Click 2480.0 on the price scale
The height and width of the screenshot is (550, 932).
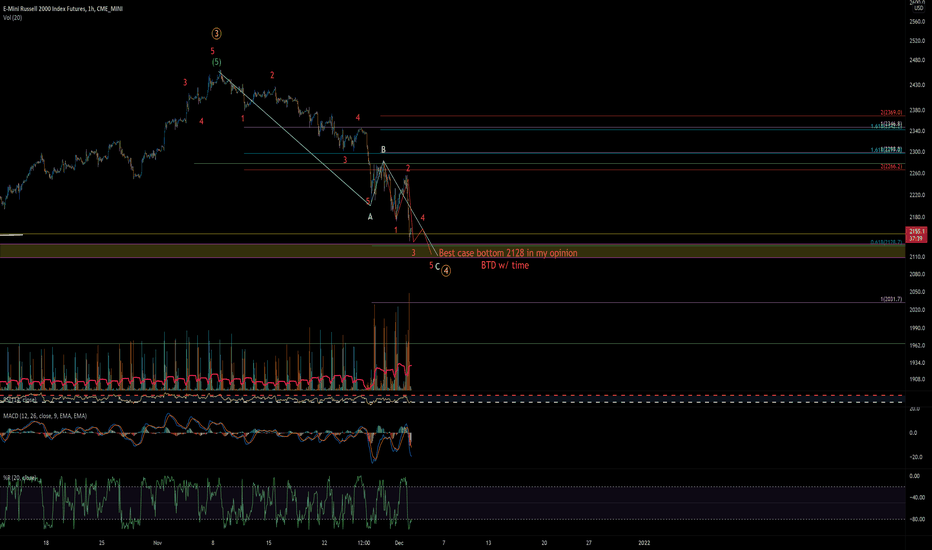[917, 60]
